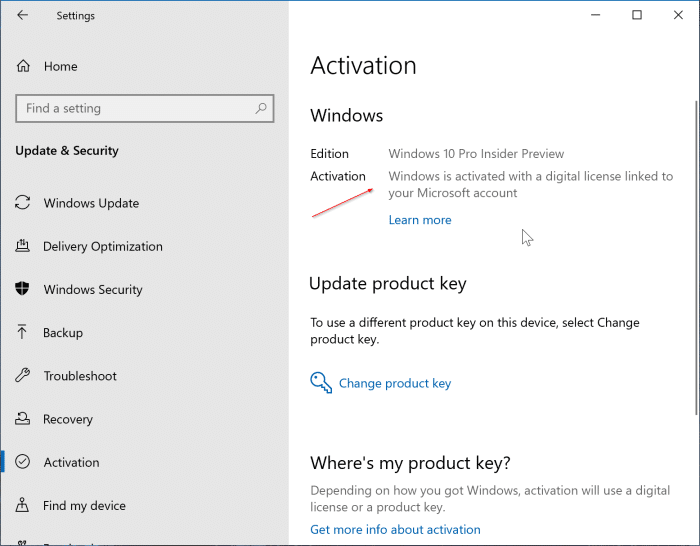Open Get more info about activation
The image size is (700, 546).
[x=395, y=529]
